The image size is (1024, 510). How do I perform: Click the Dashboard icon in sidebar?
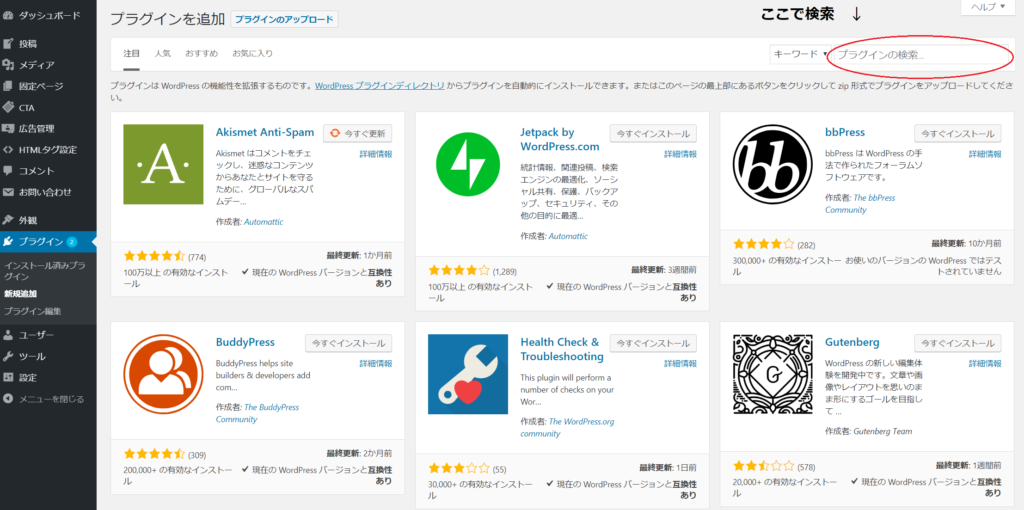click(x=8, y=15)
